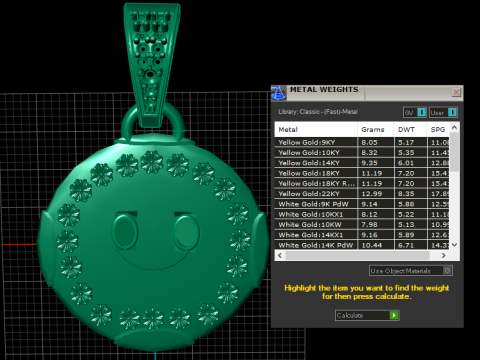Toggle the User library switch
The image size is (480, 360).
pyautogui.click(x=443, y=112)
